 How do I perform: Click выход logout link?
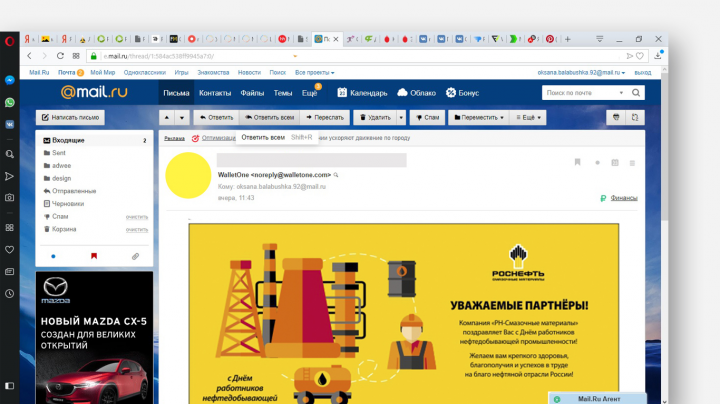(643, 73)
